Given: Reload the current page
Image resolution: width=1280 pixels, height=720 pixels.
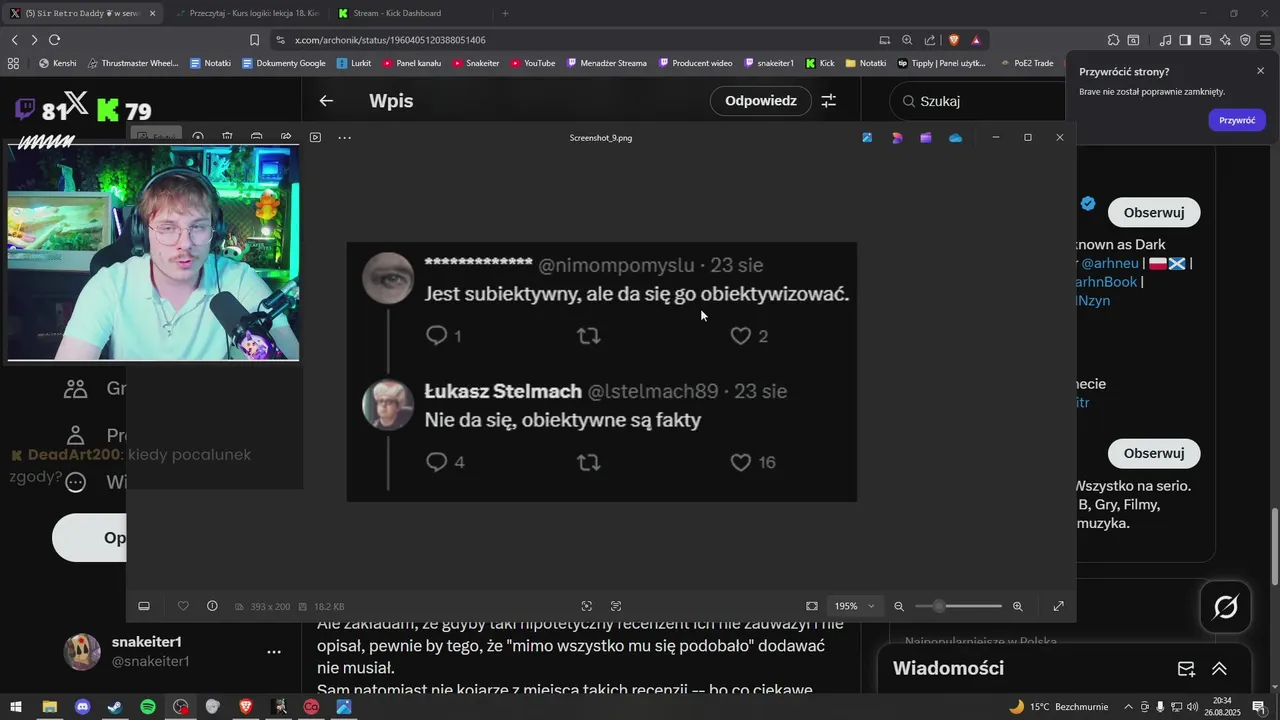Looking at the screenshot, I should pos(54,40).
